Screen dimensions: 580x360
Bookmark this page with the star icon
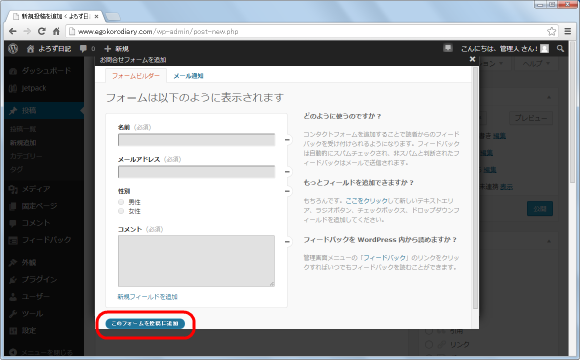tap(551, 31)
